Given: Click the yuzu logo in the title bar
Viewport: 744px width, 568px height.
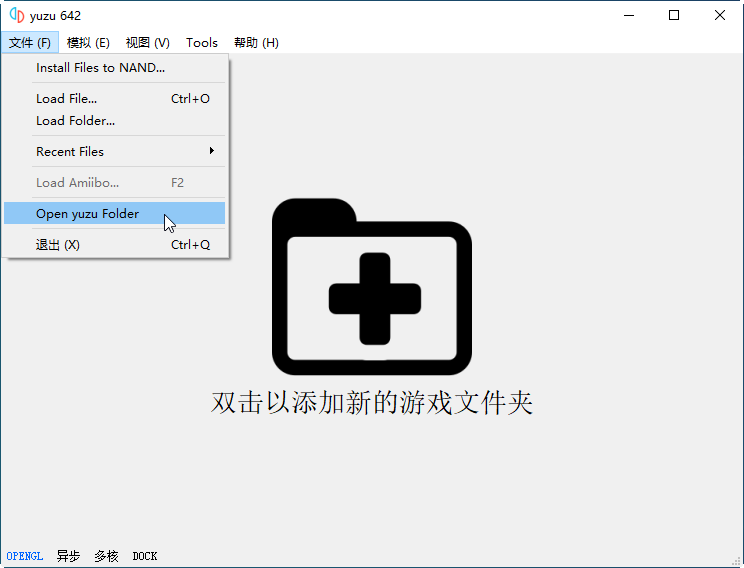Looking at the screenshot, I should (17, 15).
